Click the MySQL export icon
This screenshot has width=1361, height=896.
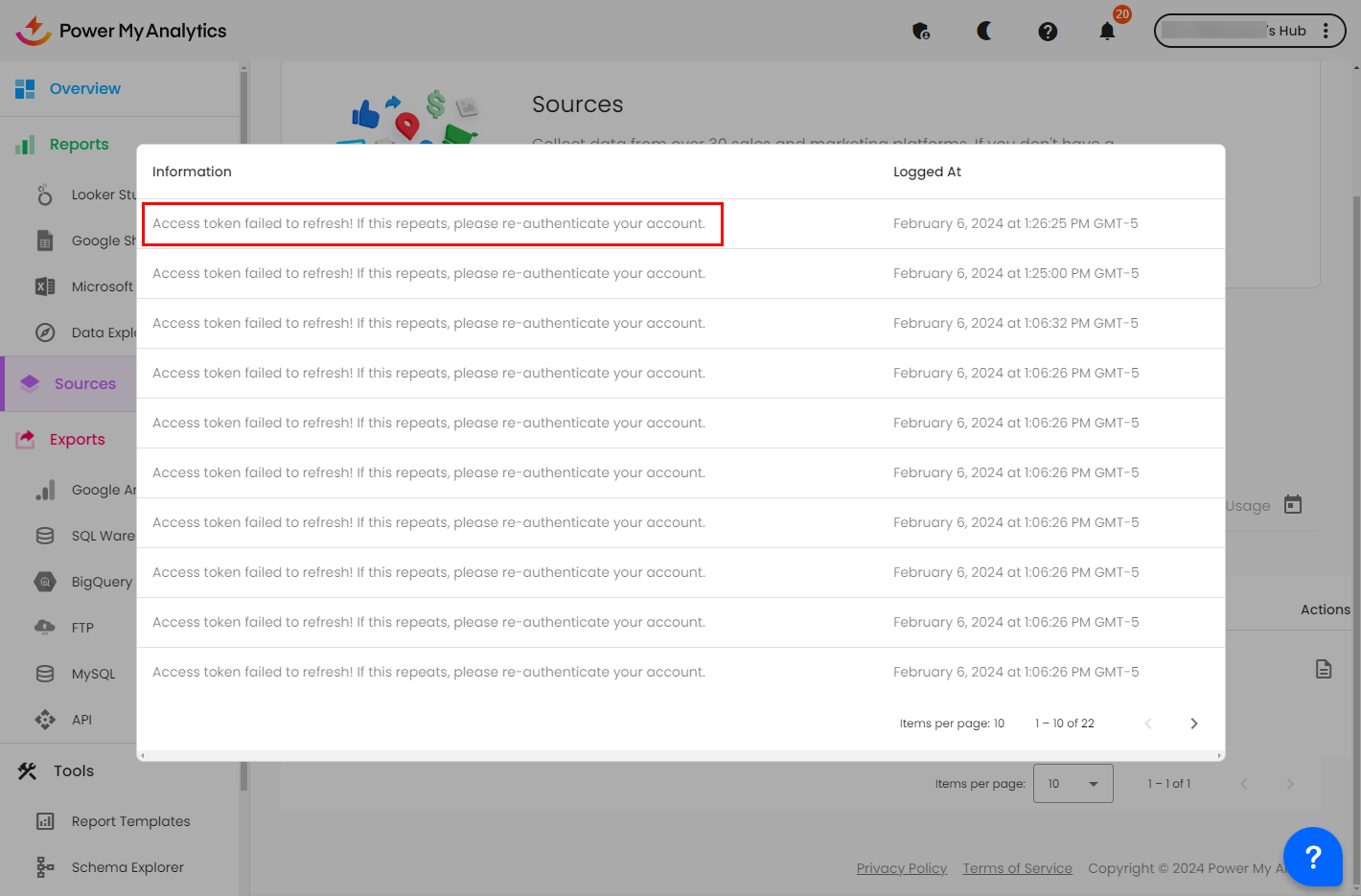pos(45,674)
